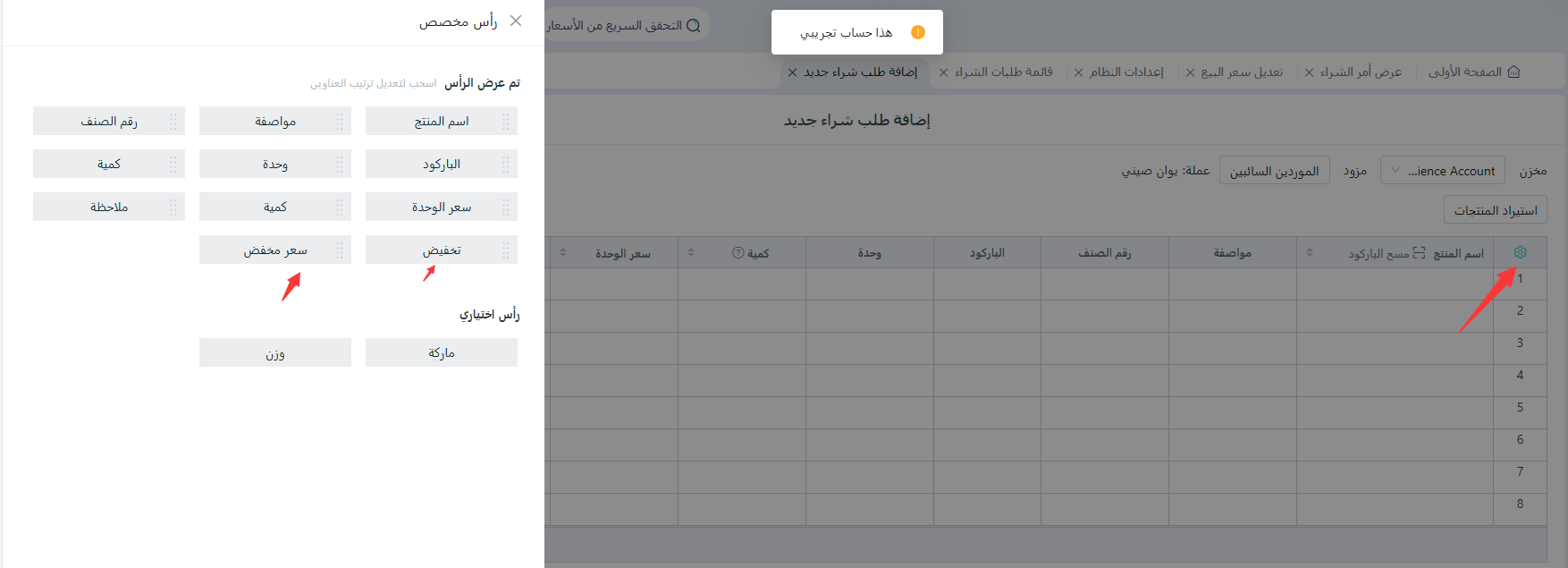Click the الموردين السائنين supplier button
This screenshot has width=1568, height=568.
pyautogui.click(x=1274, y=171)
